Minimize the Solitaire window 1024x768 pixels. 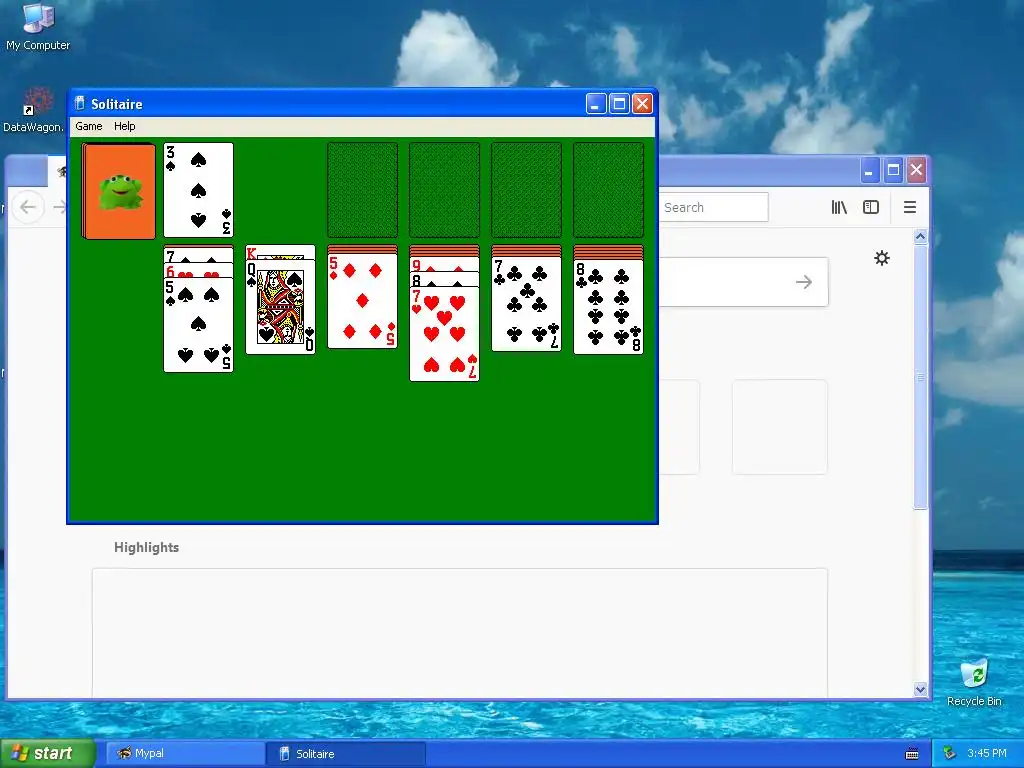pos(596,103)
